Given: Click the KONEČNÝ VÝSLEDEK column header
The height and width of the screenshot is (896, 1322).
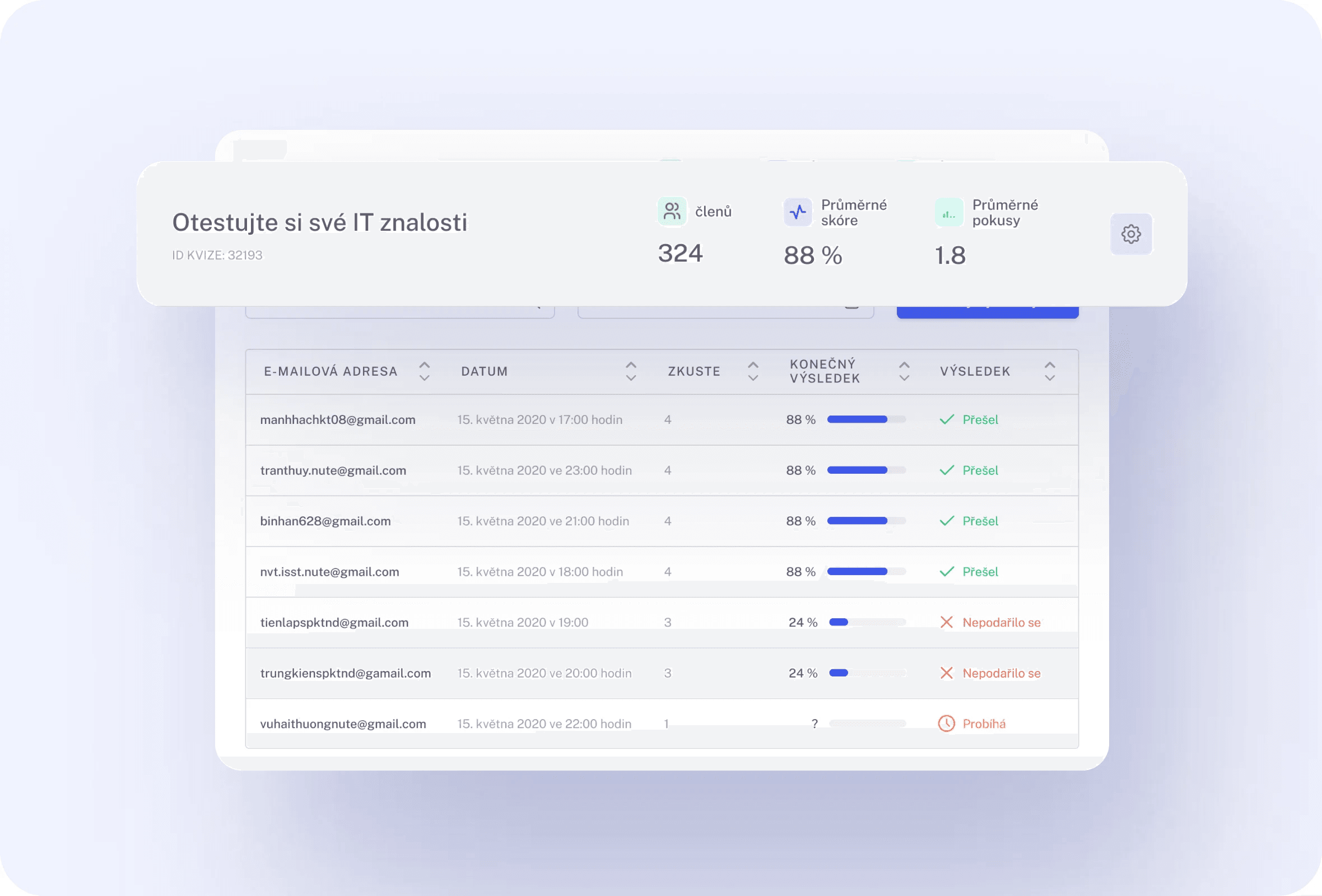Looking at the screenshot, I should [x=825, y=371].
